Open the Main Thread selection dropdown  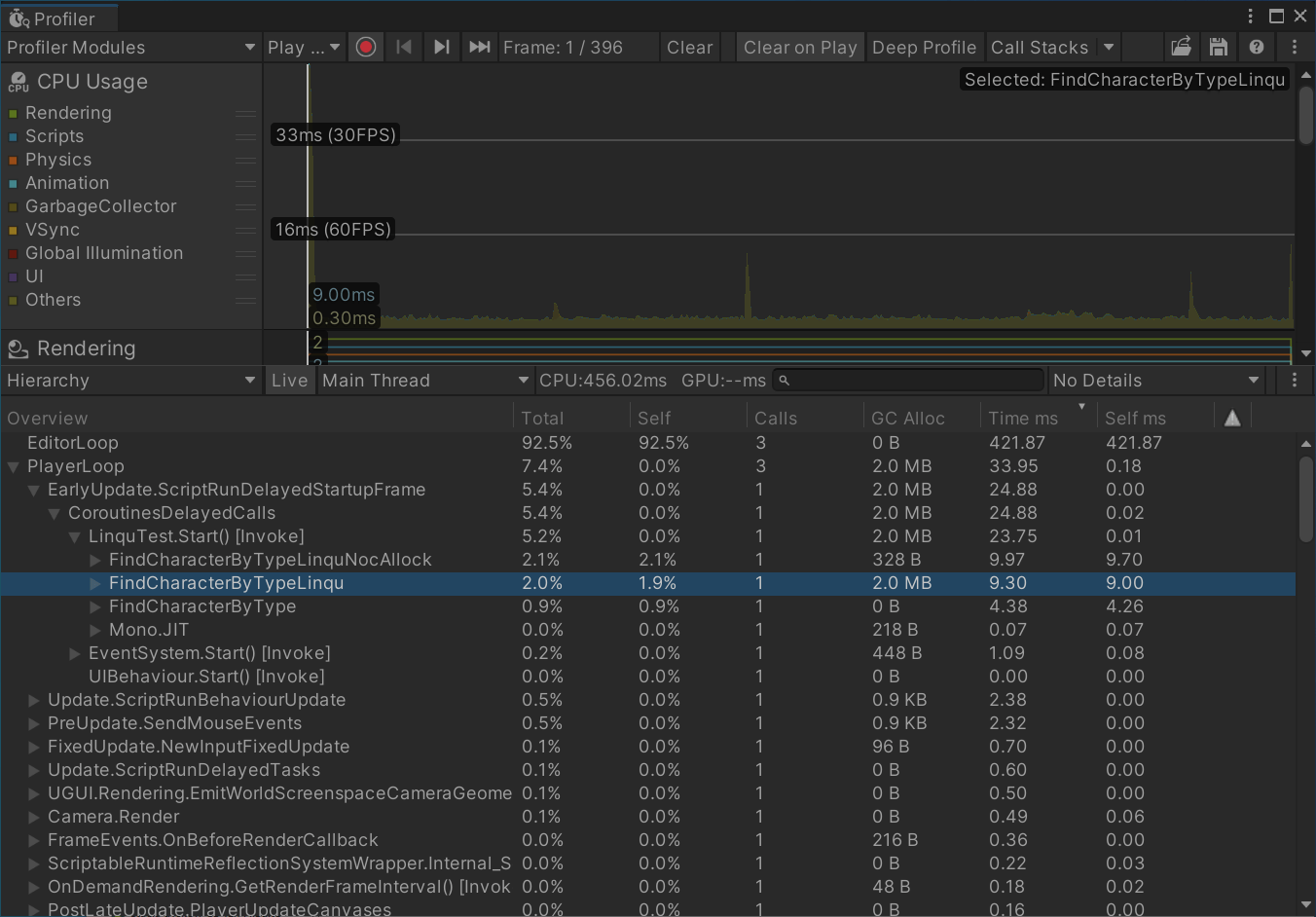coord(425,381)
